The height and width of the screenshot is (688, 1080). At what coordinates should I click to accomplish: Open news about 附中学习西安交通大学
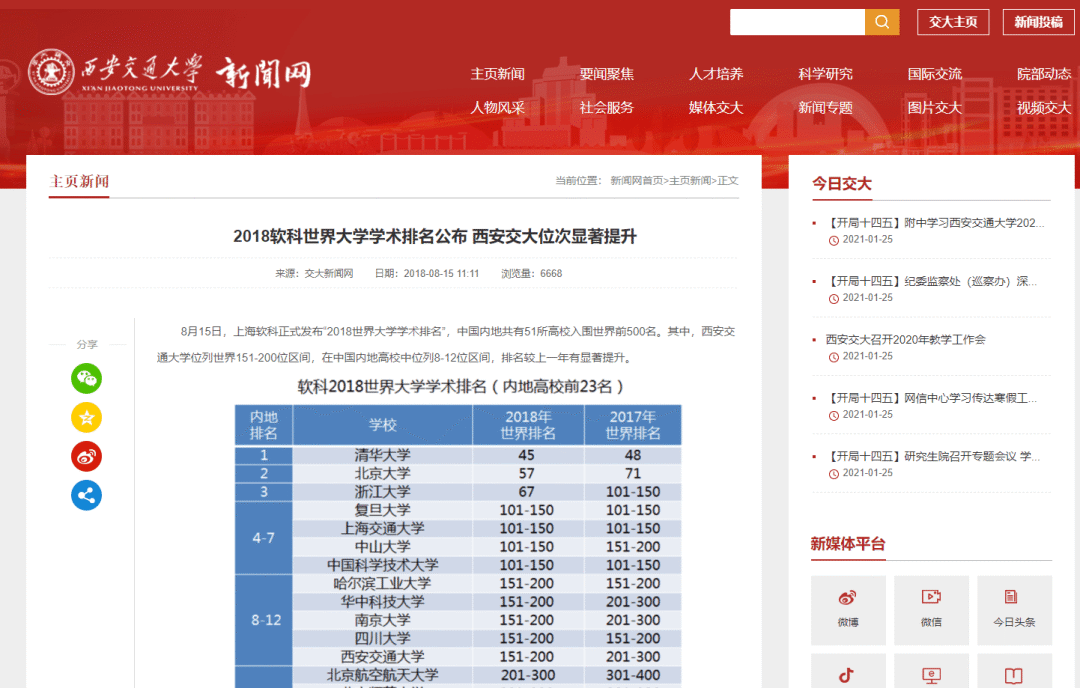tap(935, 222)
